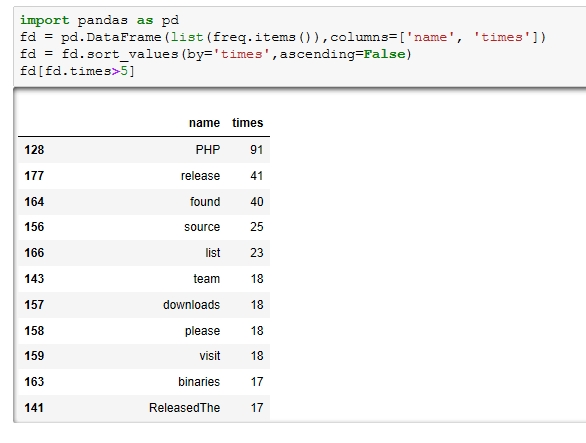The width and height of the screenshot is (586, 443).
Task: Select the 'binaries' name cell
Action: click(x=199, y=382)
